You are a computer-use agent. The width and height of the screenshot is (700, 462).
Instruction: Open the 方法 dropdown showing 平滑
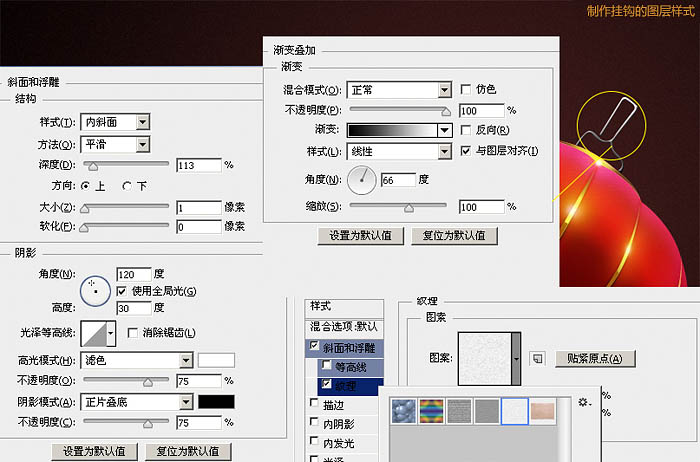click(115, 144)
